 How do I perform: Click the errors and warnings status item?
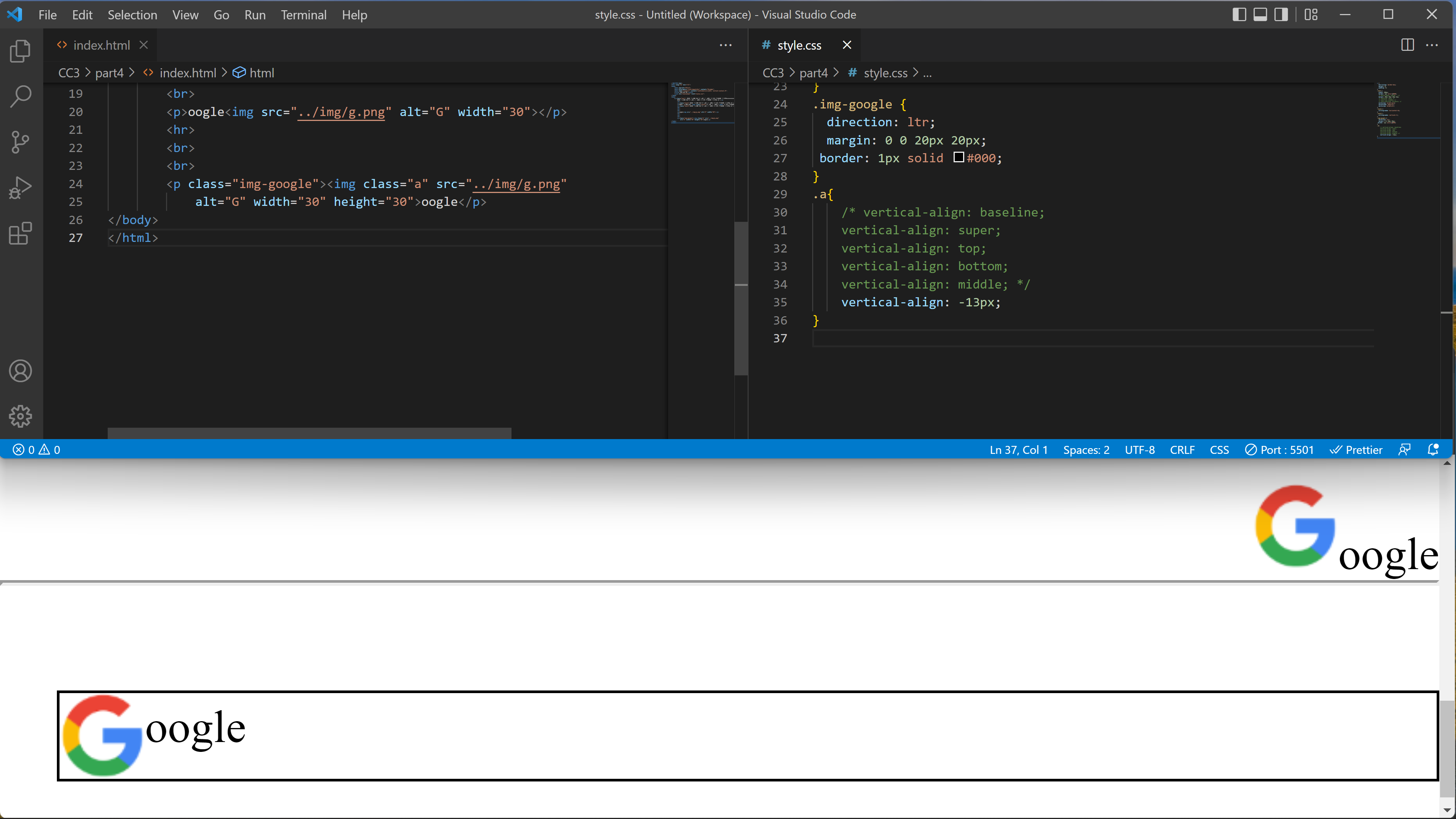[37, 450]
